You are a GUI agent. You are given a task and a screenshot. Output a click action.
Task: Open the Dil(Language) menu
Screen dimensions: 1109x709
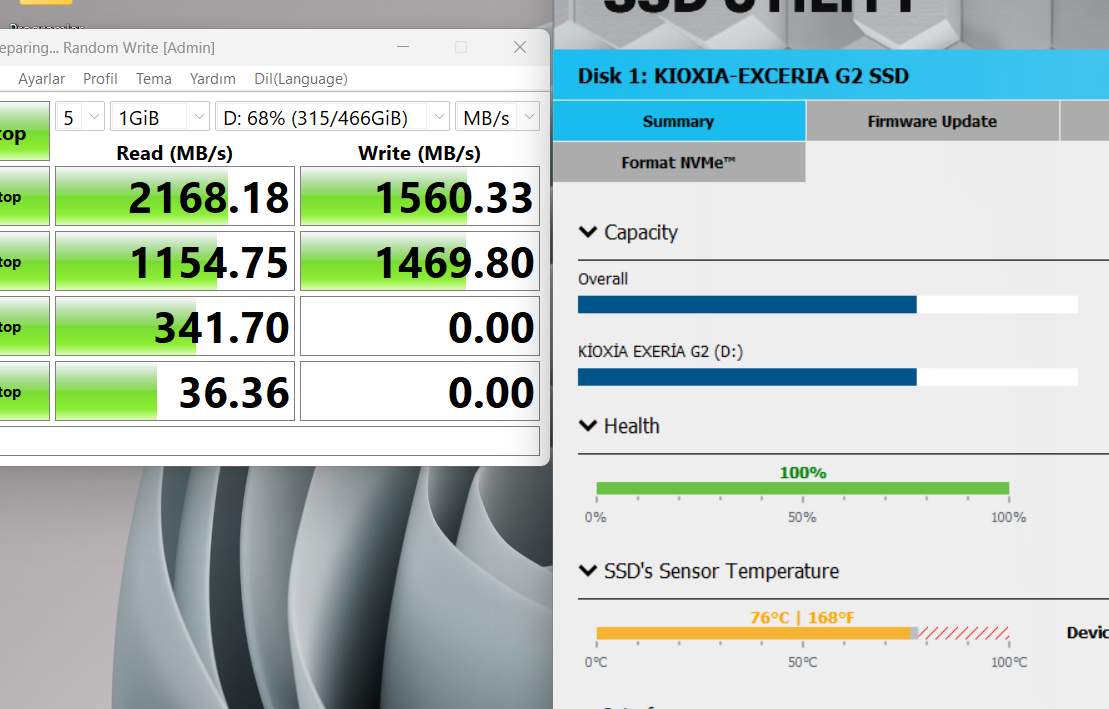coord(301,79)
